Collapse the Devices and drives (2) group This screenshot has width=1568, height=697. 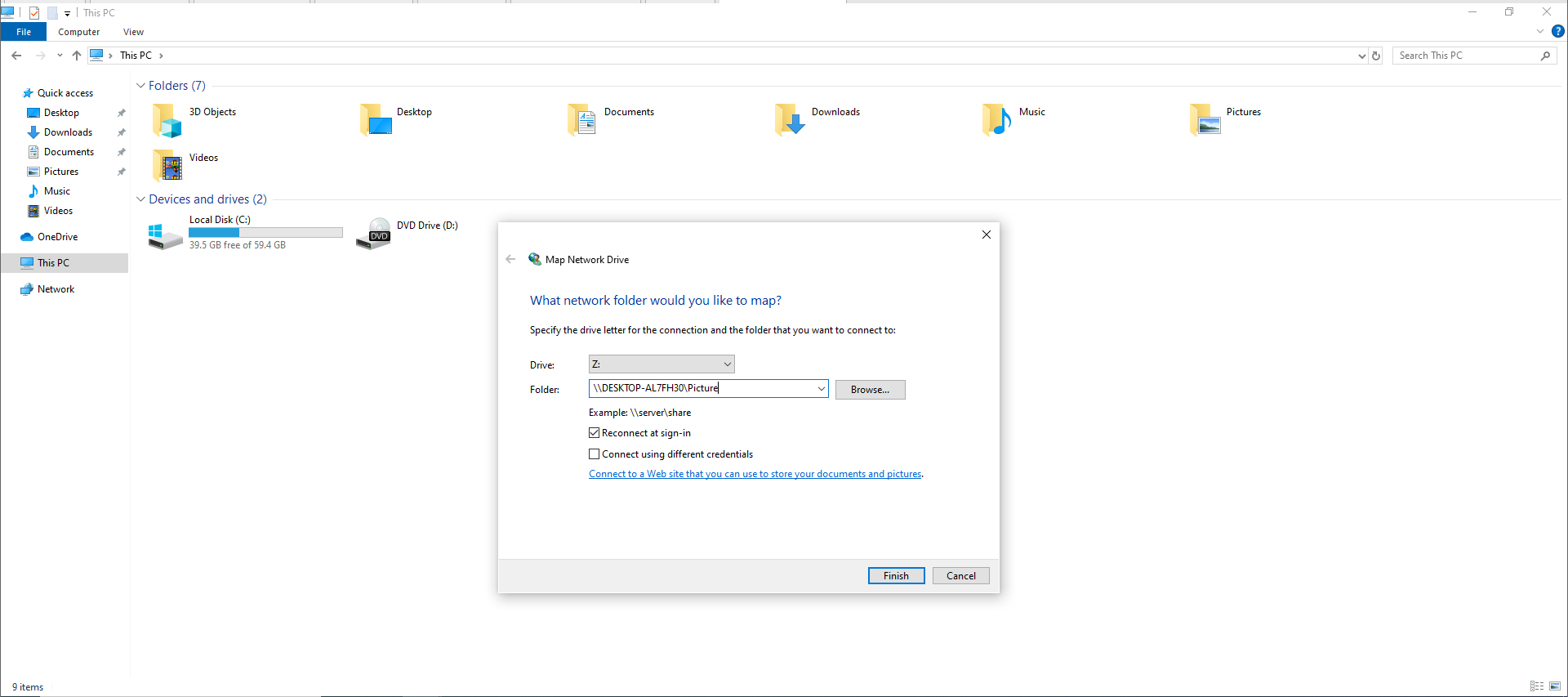click(140, 199)
